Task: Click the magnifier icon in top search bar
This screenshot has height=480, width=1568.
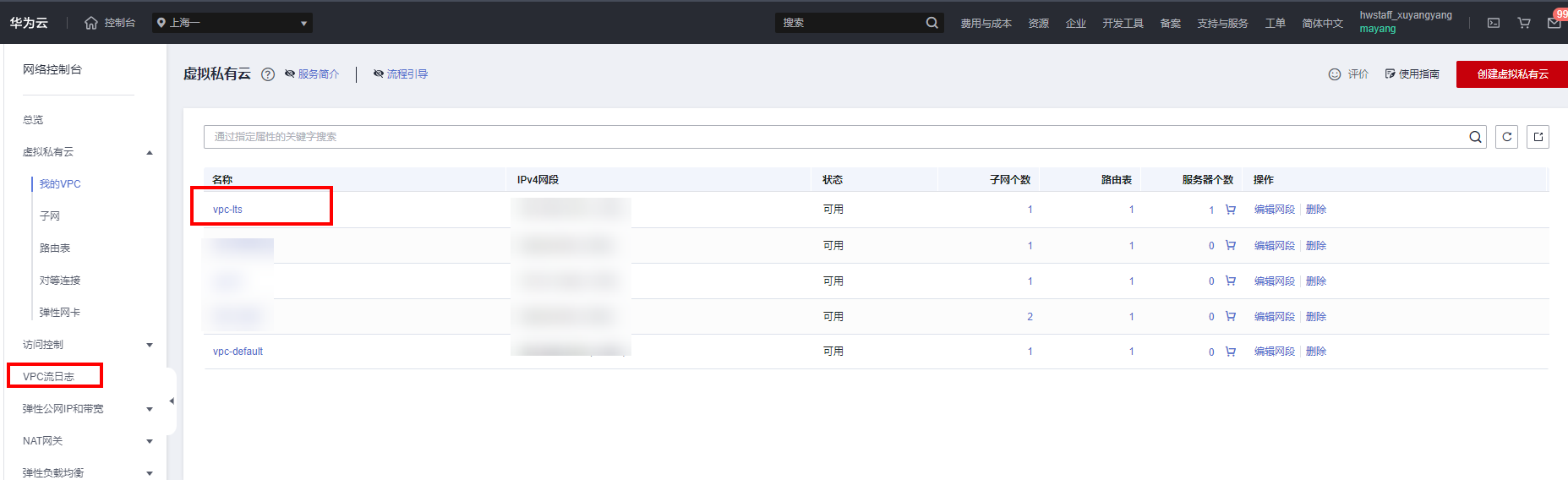Action: (932, 23)
